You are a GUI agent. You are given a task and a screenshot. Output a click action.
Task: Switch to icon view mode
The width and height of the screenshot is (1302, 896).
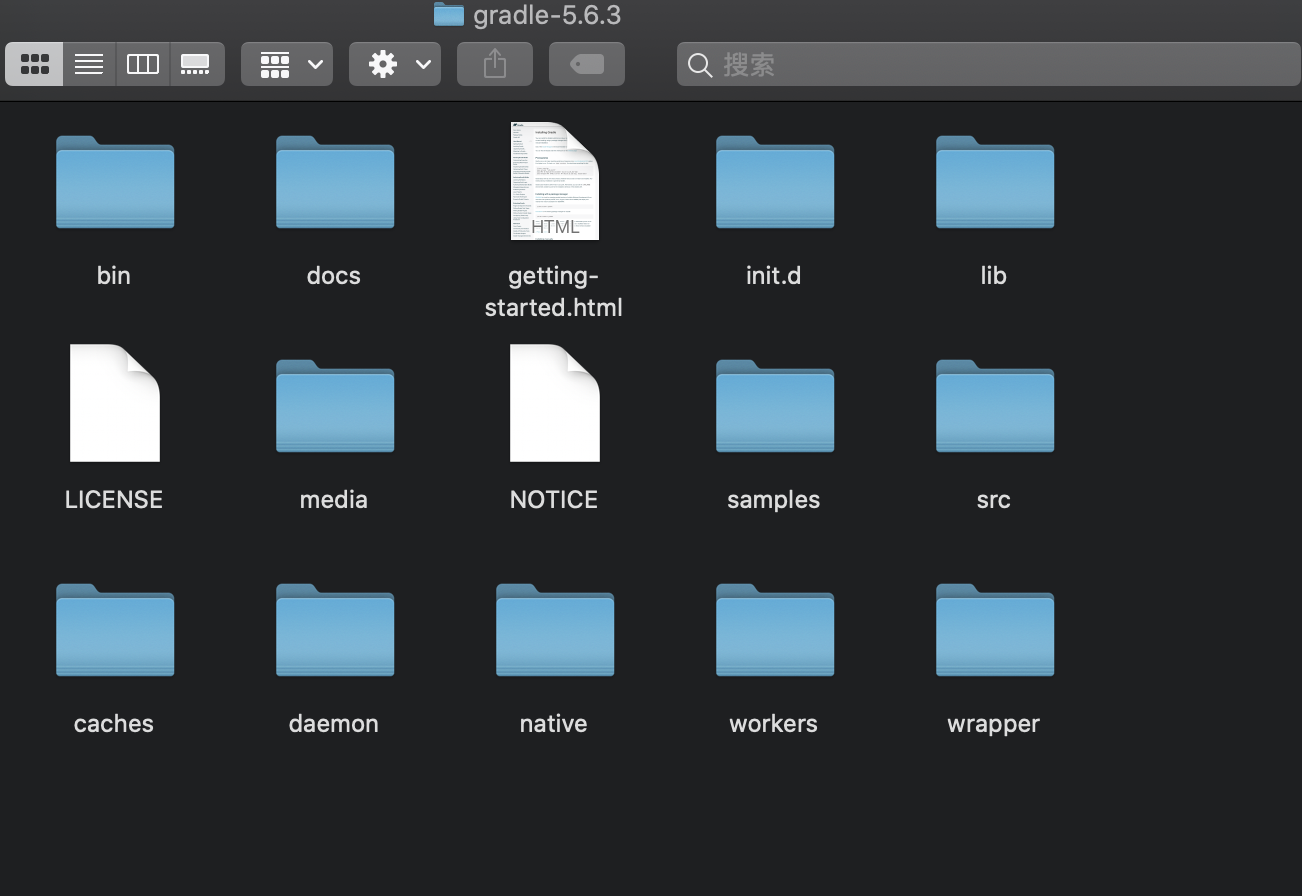pos(35,64)
